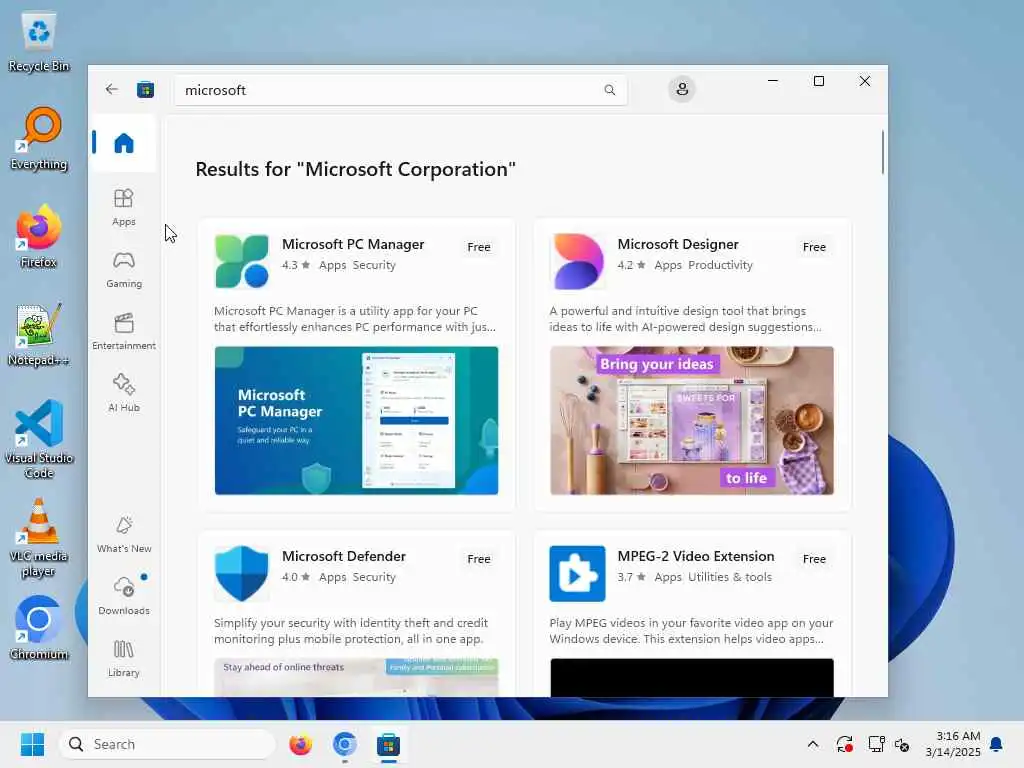Image resolution: width=1024 pixels, height=768 pixels.
Task: Click Free button for MPEG-2 Video Extension
Action: point(814,559)
